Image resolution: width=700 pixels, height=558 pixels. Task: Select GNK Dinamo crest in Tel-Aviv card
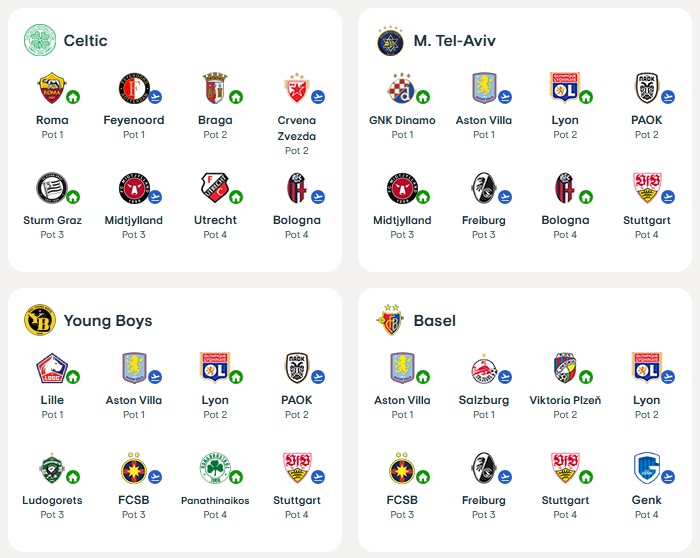[x=401, y=88]
